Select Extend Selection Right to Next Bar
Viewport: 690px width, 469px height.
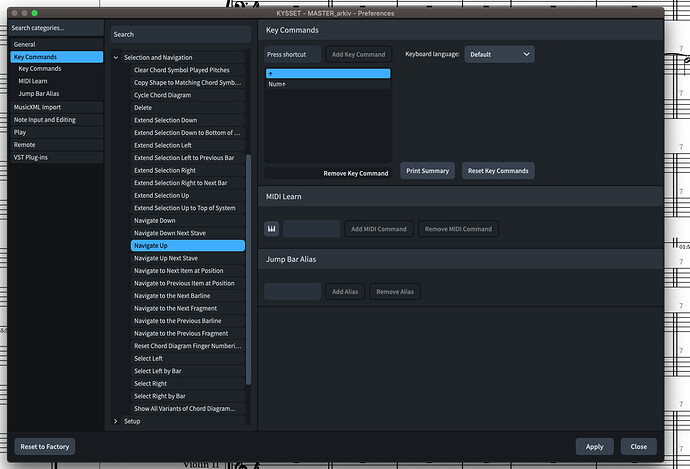click(x=188, y=183)
